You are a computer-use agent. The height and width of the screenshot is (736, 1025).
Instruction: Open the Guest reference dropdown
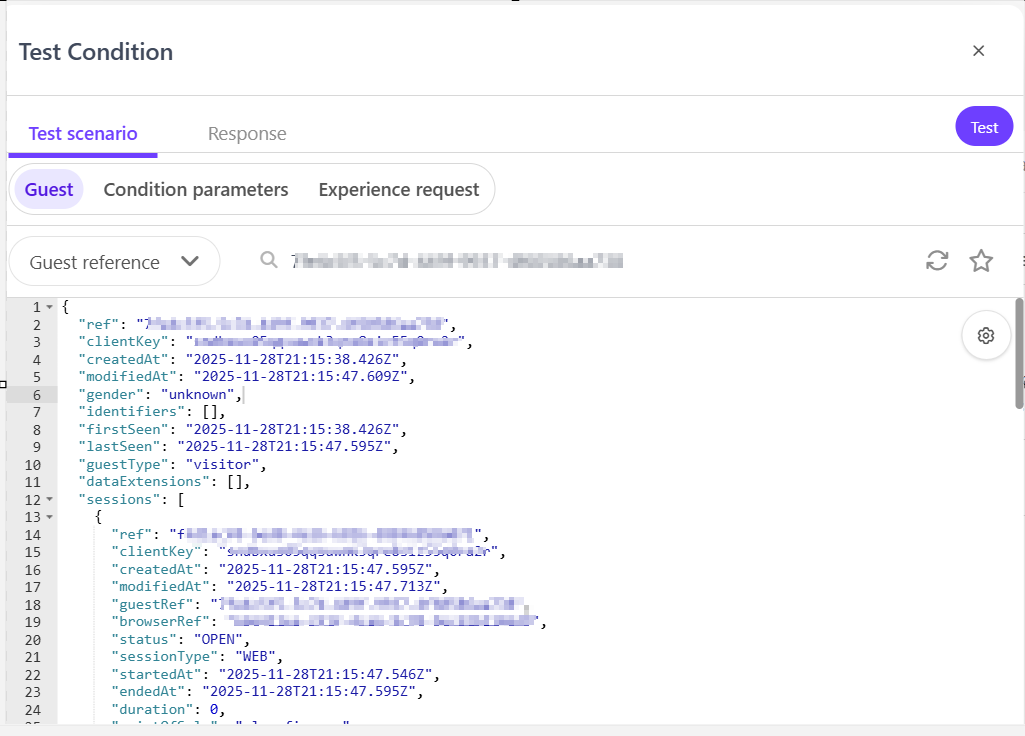pos(114,262)
